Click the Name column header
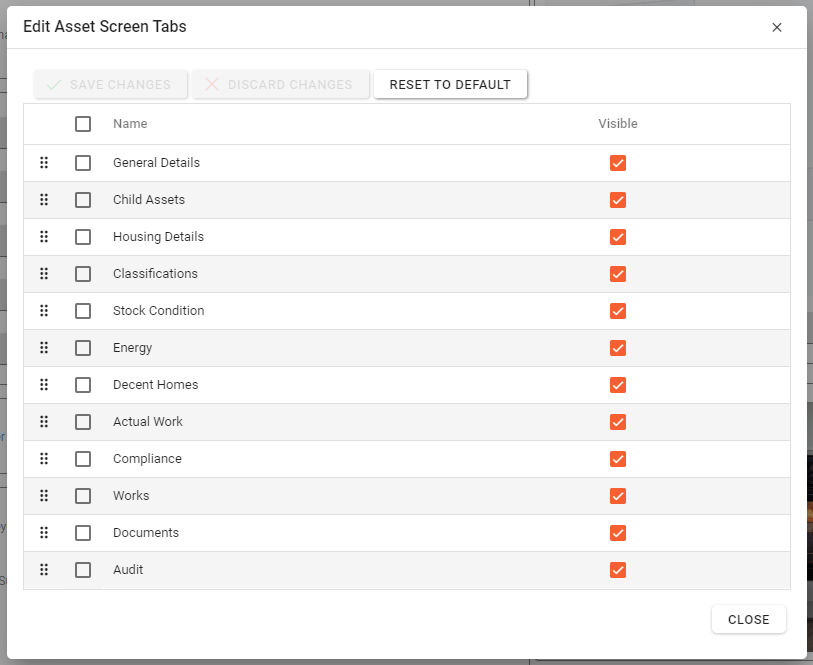Image resolution: width=813 pixels, height=665 pixels. tap(130, 124)
